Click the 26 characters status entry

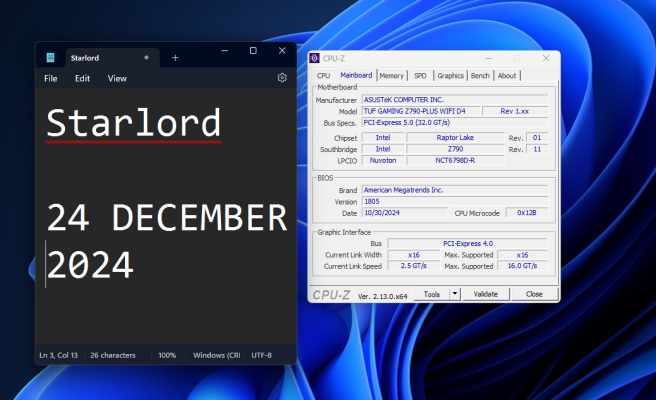tap(113, 355)
